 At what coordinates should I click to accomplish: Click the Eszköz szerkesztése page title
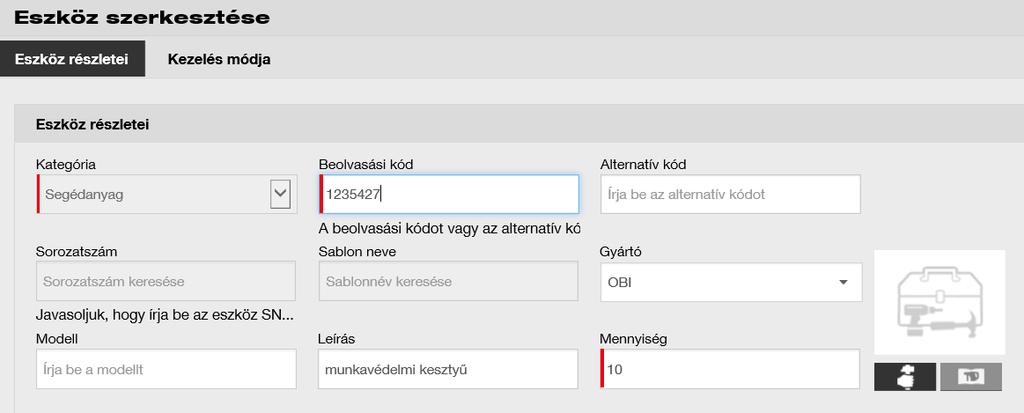(142, 18)
